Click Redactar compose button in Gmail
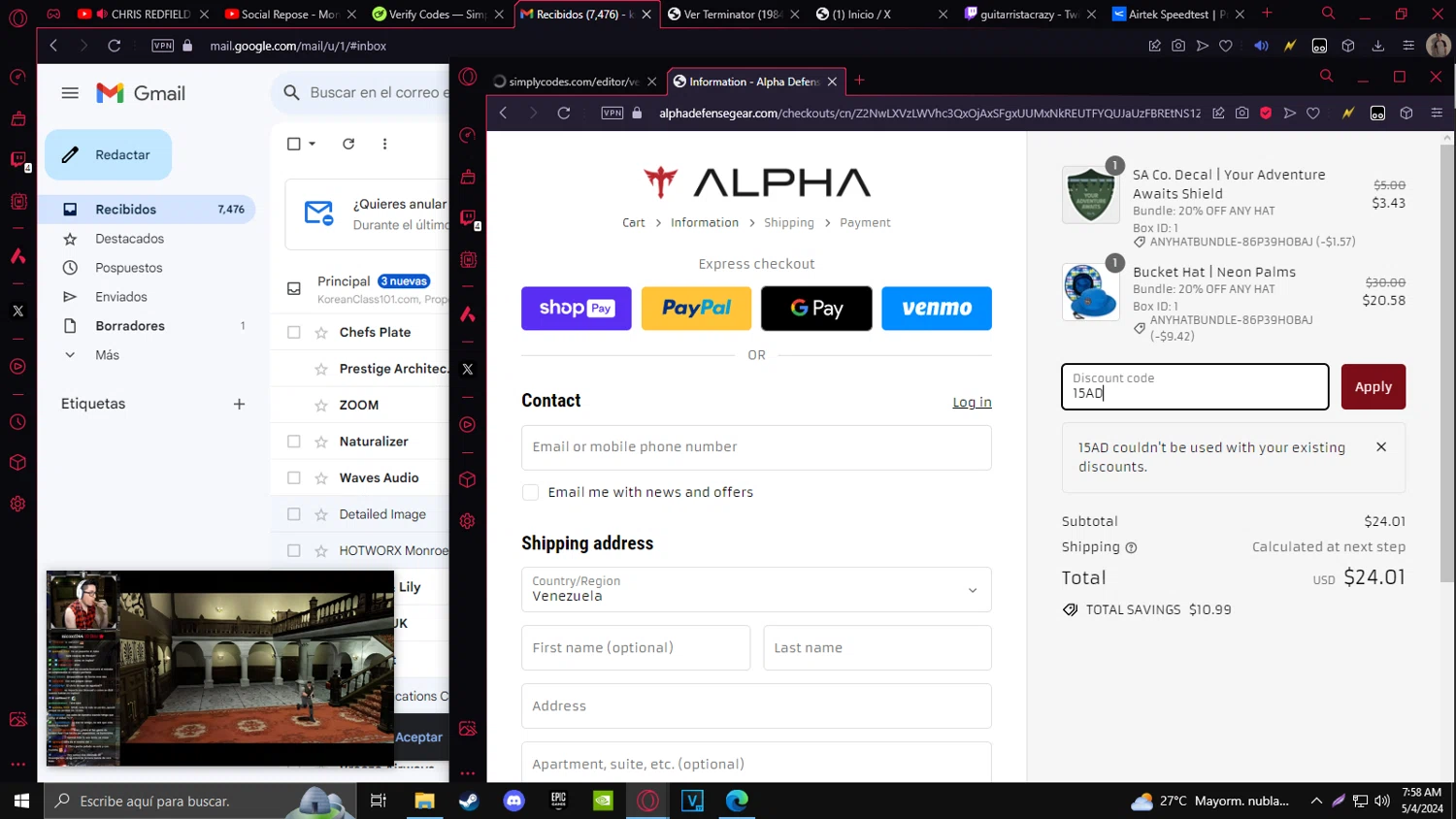The width and height of the screenshot is (1456, 819). tap(108, 155)
